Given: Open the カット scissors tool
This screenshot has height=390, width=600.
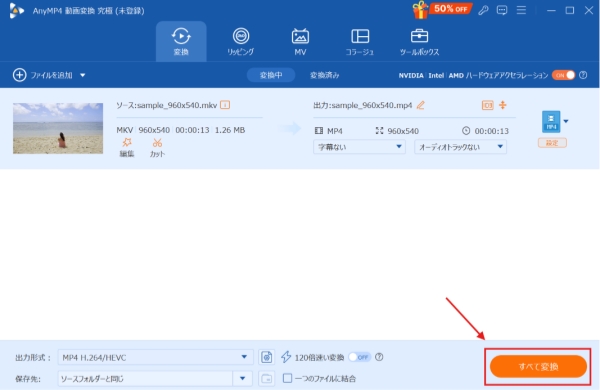Looking at the screenshot, I should tap(157, 148).
